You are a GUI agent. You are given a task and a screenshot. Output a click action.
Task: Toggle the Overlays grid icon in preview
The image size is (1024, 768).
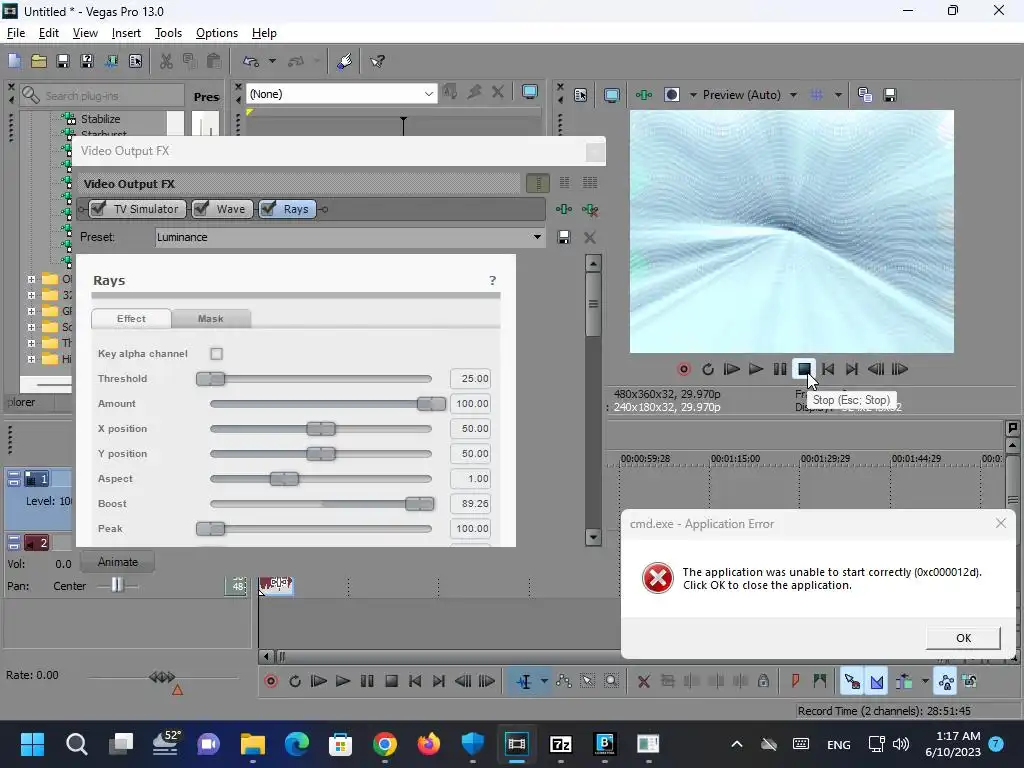pos(816,95)
